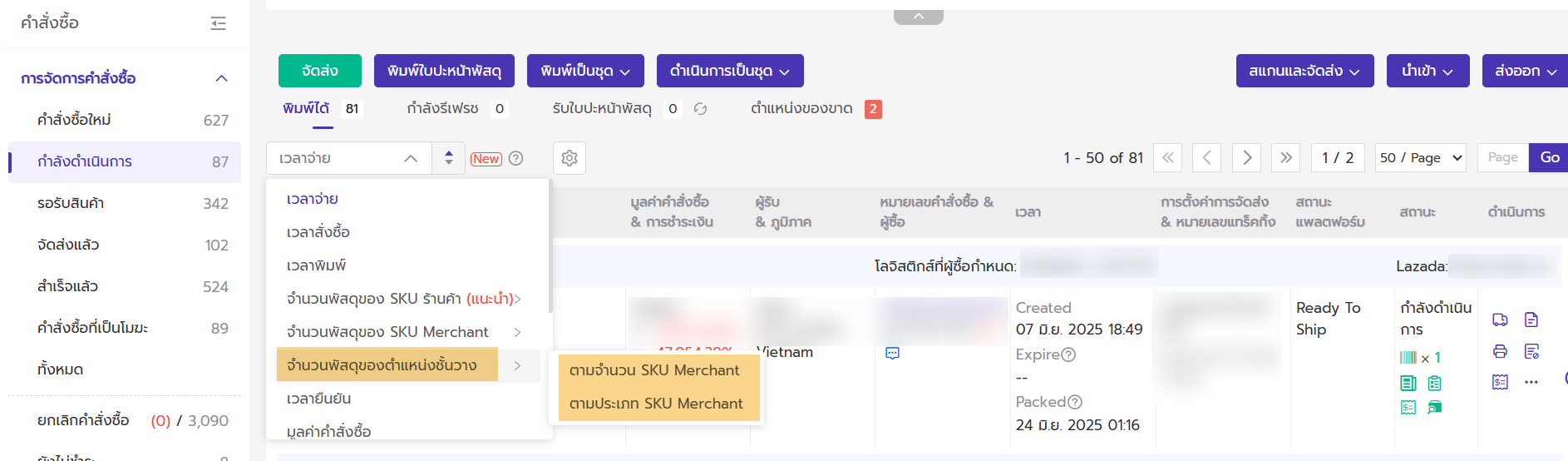Image resolution: width=1568 pixels, height=461 pixels.
Task: Open the 50 / Page size selector
Action: point(1420,157)
